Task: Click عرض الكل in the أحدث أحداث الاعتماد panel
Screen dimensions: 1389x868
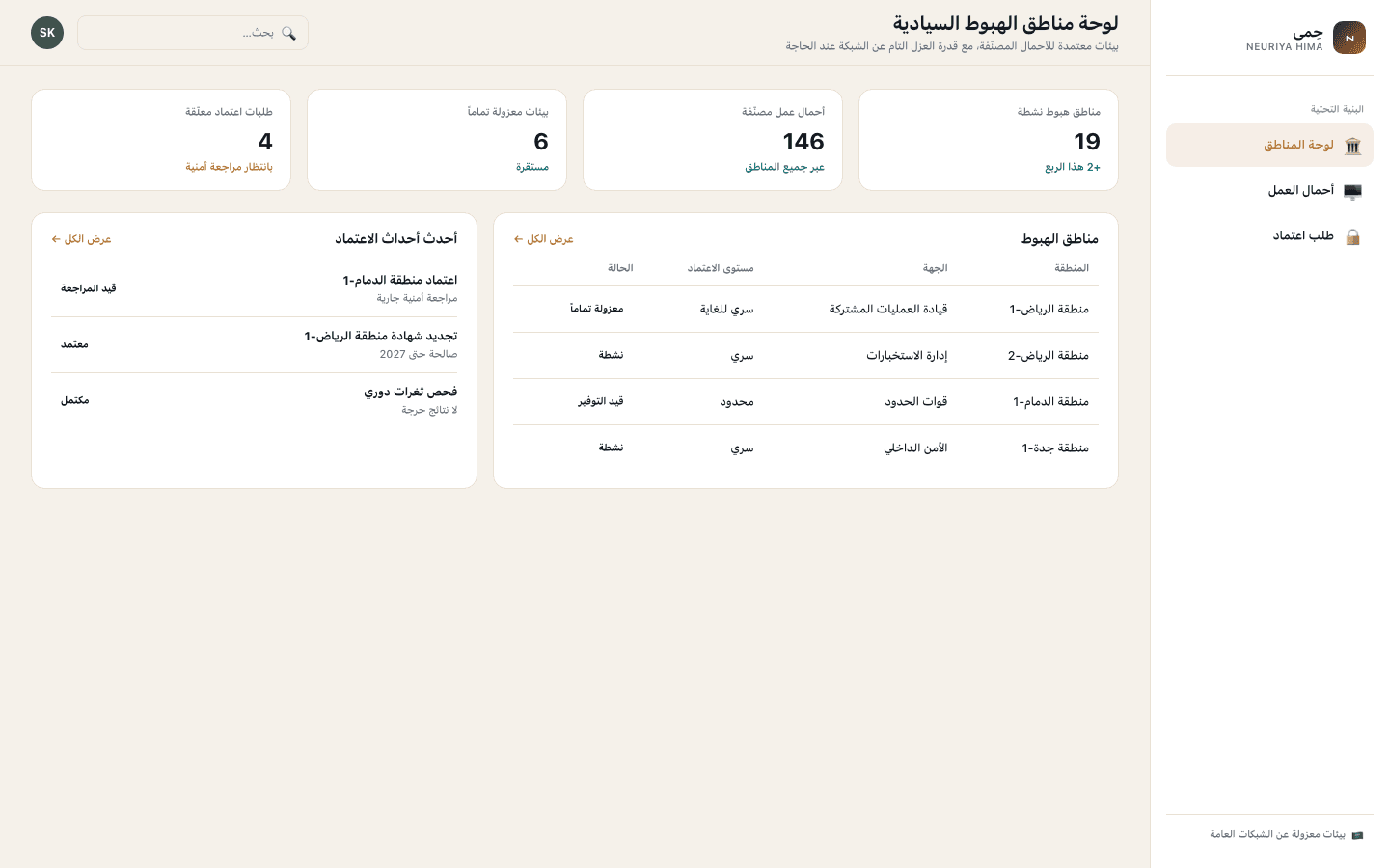Action: click(82, 239)
